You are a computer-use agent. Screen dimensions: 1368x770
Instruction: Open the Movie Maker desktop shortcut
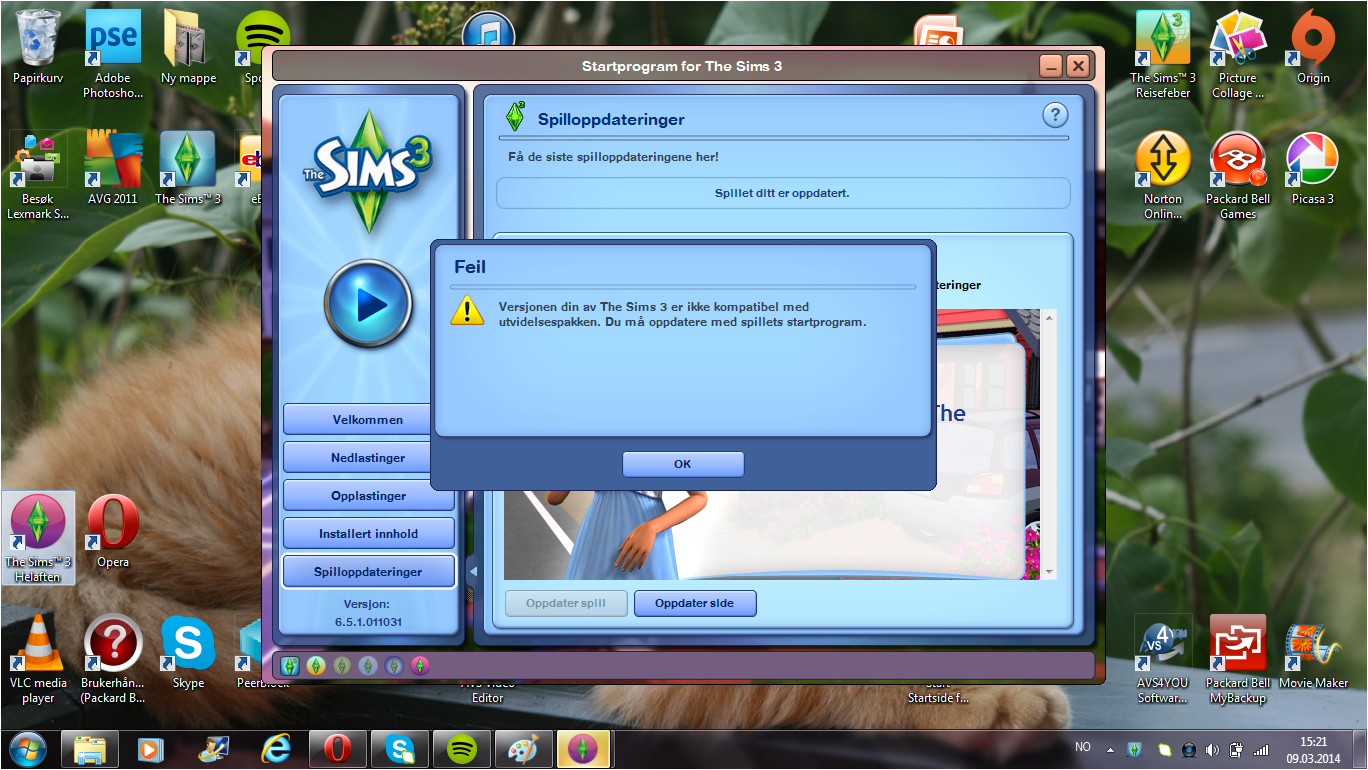coord(1313,652)
